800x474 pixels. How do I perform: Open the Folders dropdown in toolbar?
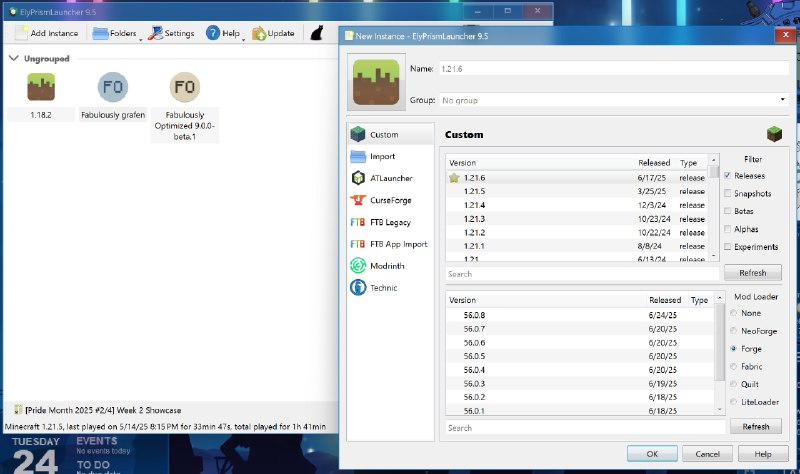115,33
